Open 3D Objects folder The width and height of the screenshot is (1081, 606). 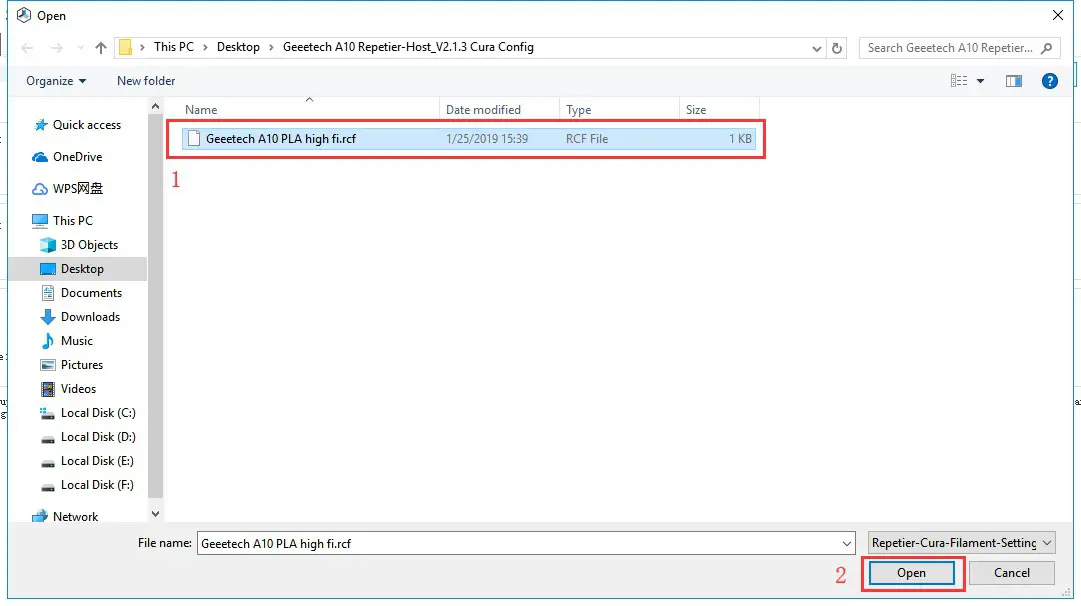[79, 245]
